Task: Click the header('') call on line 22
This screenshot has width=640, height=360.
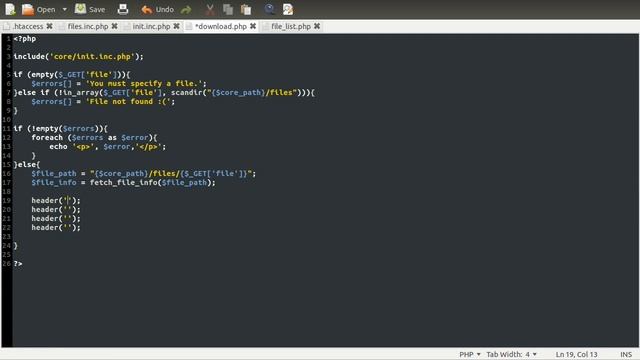Action: [56, 227]
